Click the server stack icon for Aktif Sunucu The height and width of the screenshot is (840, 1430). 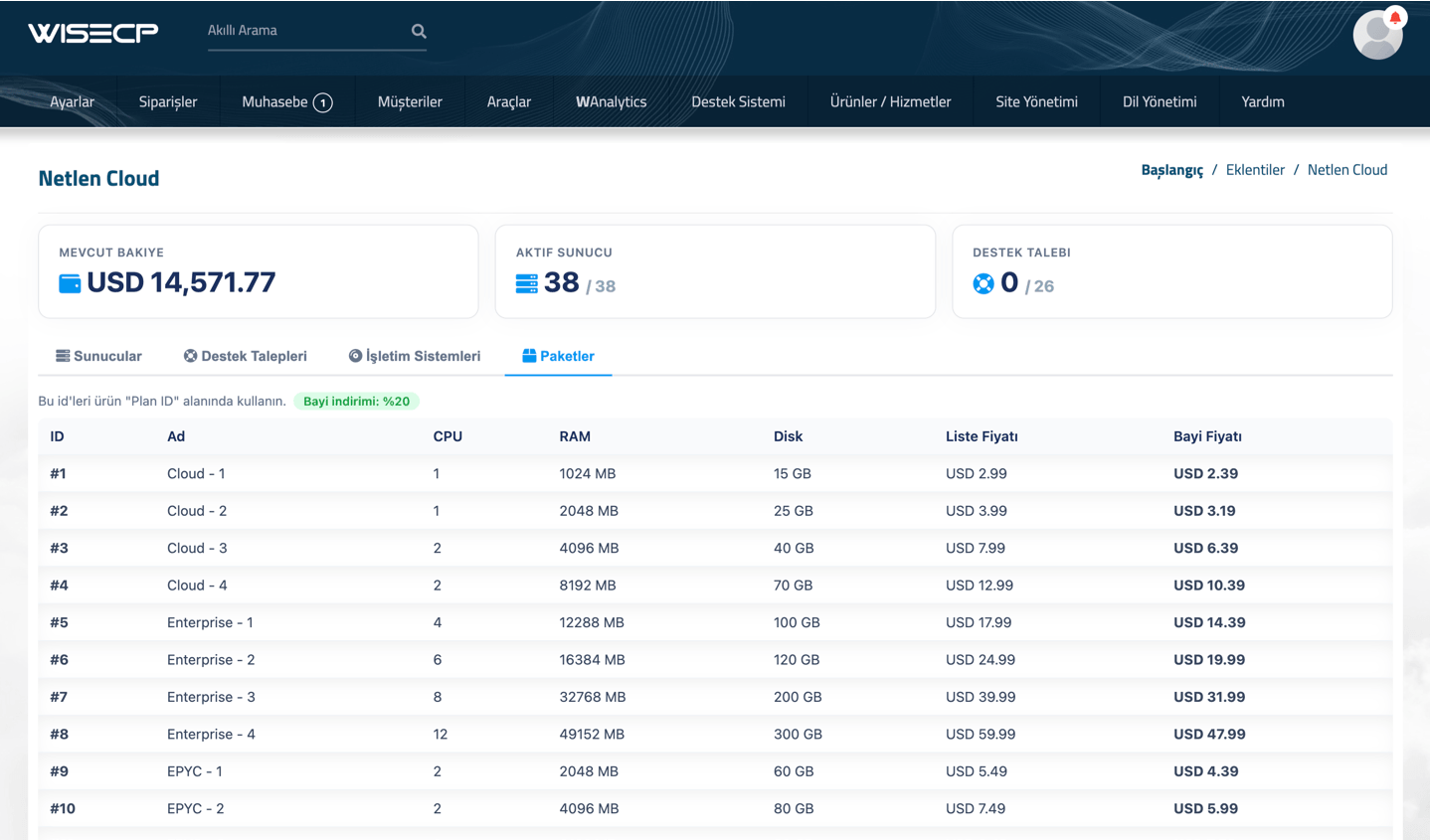pyautogui.click(x=527, y=283)
